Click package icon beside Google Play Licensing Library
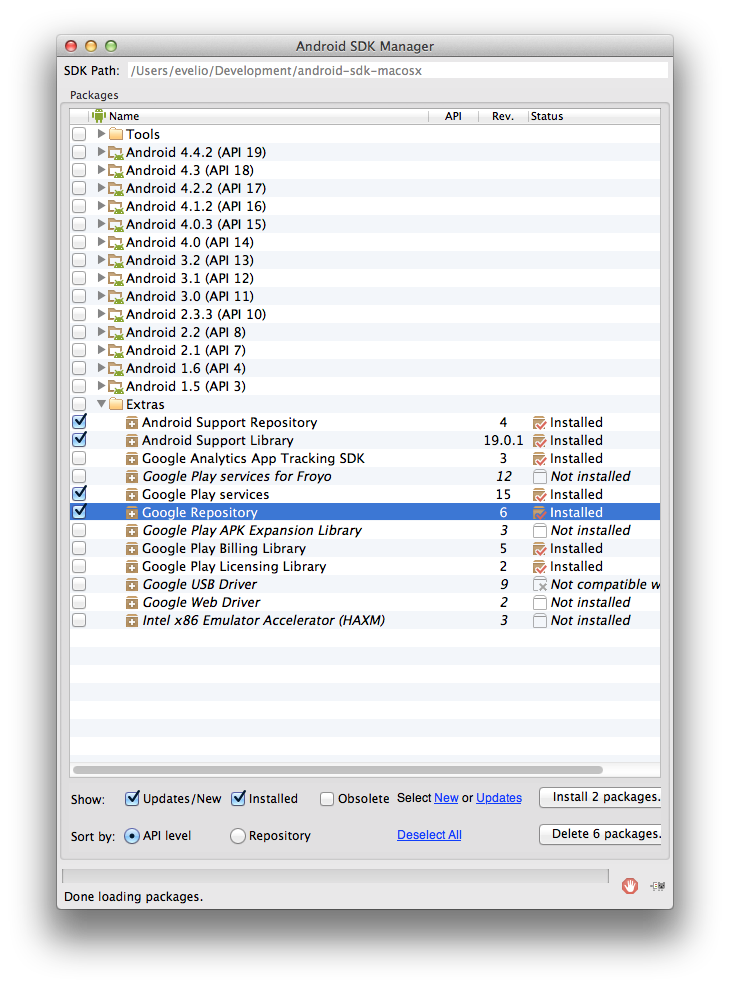 tap(132, 567)
